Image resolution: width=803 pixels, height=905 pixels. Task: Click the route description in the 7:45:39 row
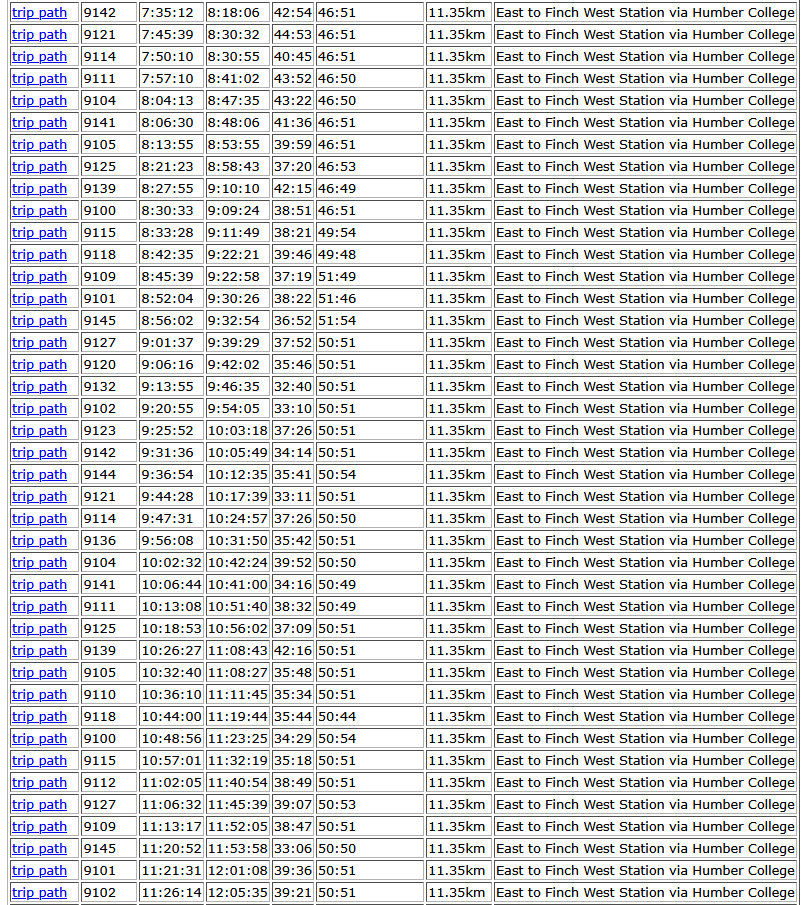pos(645,35)
